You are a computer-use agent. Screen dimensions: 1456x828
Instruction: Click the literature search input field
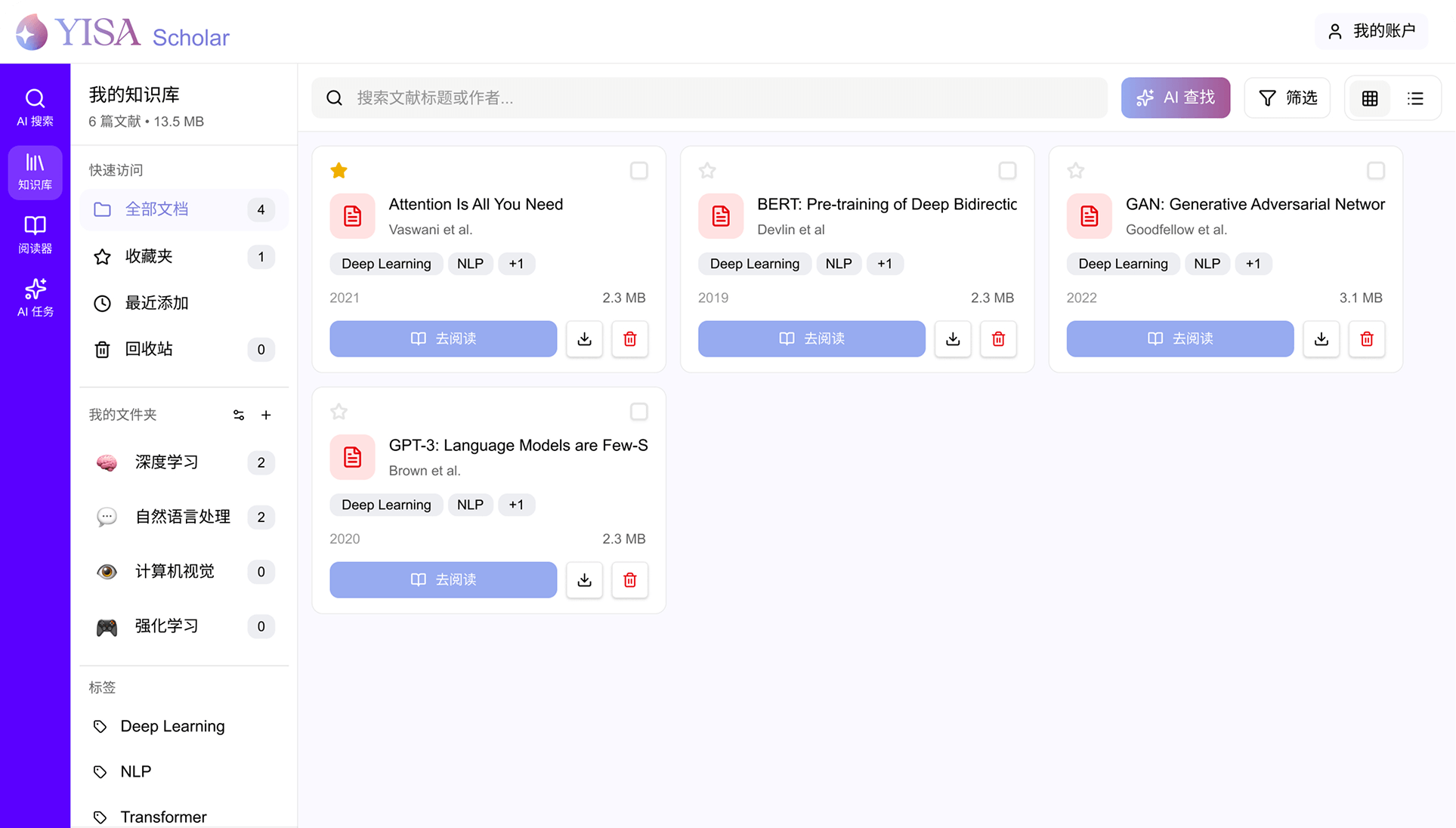pos(710,98)
